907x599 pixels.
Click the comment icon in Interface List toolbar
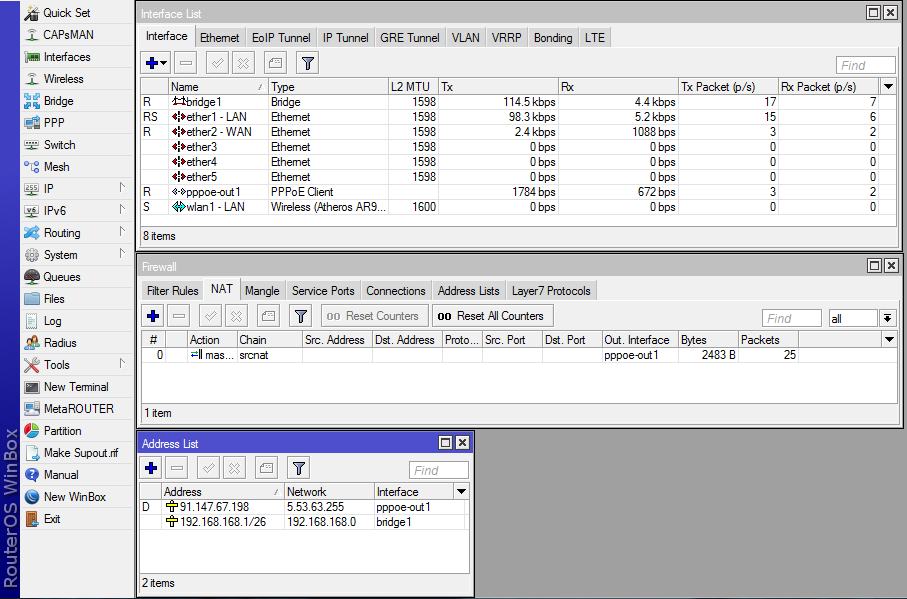click(275, 63)
